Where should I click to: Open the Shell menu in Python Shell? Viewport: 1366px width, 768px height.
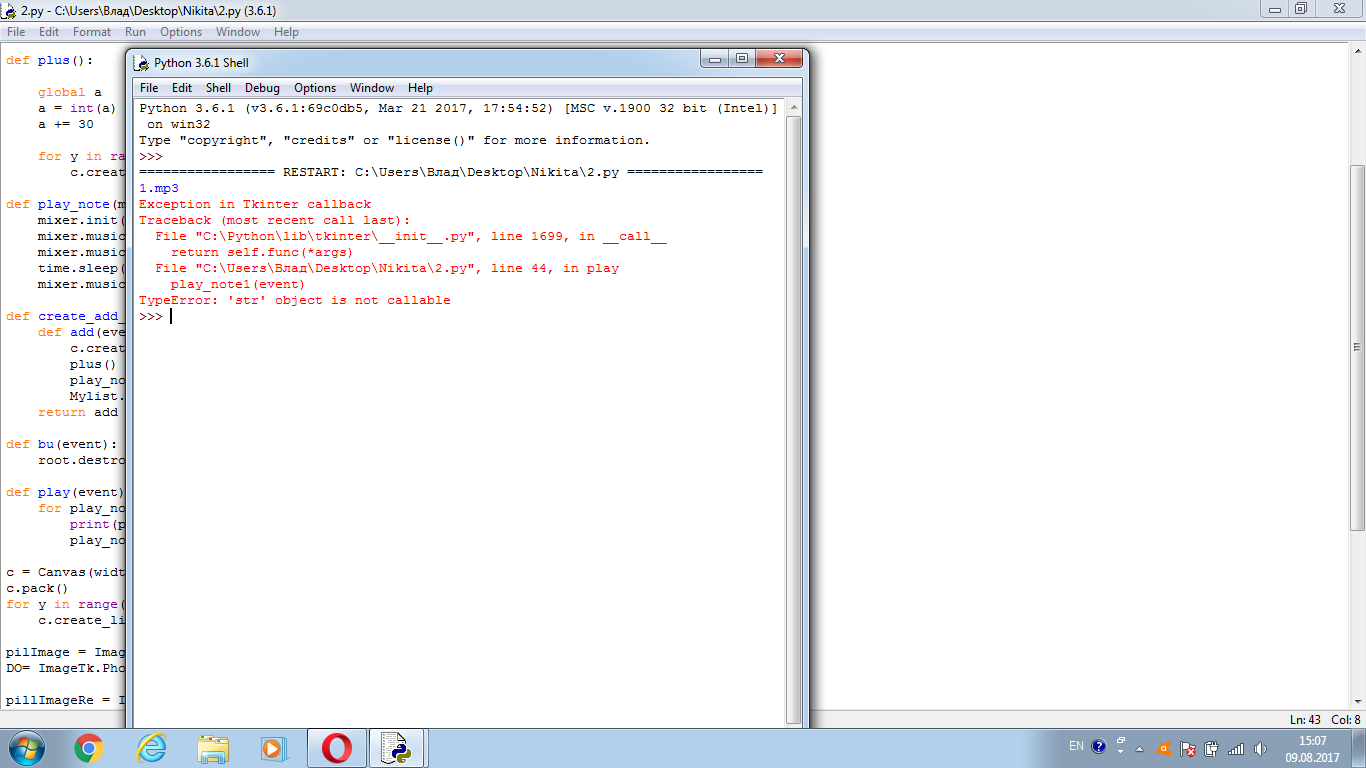pyautogui.click(x=218, y=88)
